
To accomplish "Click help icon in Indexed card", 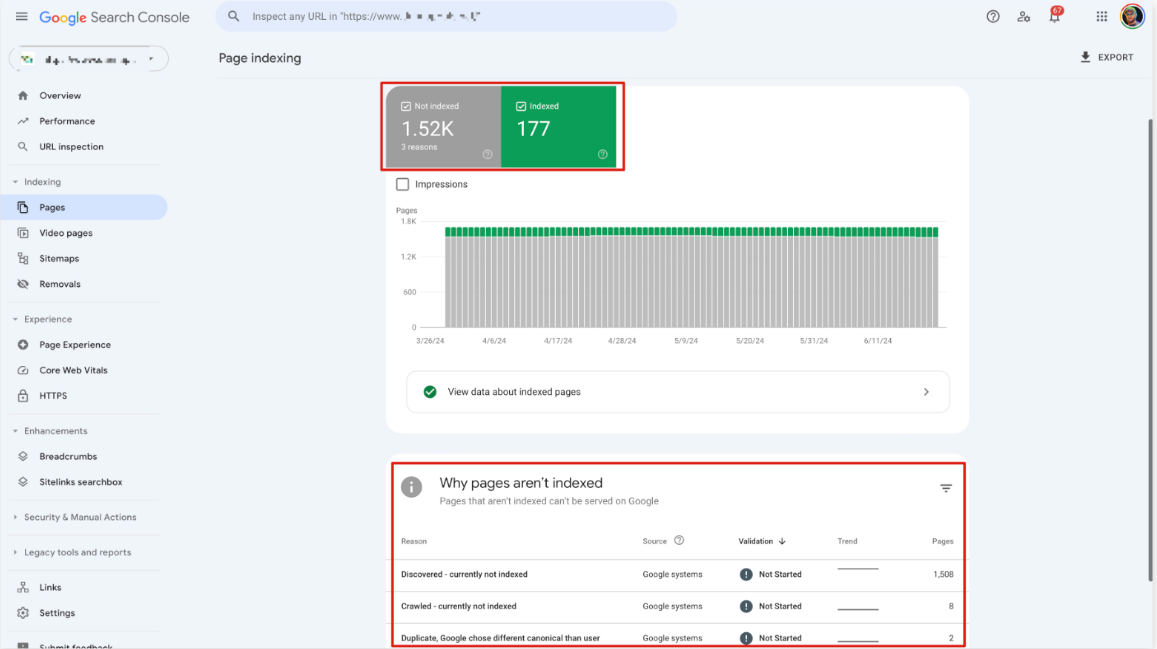I will (603, 154).
